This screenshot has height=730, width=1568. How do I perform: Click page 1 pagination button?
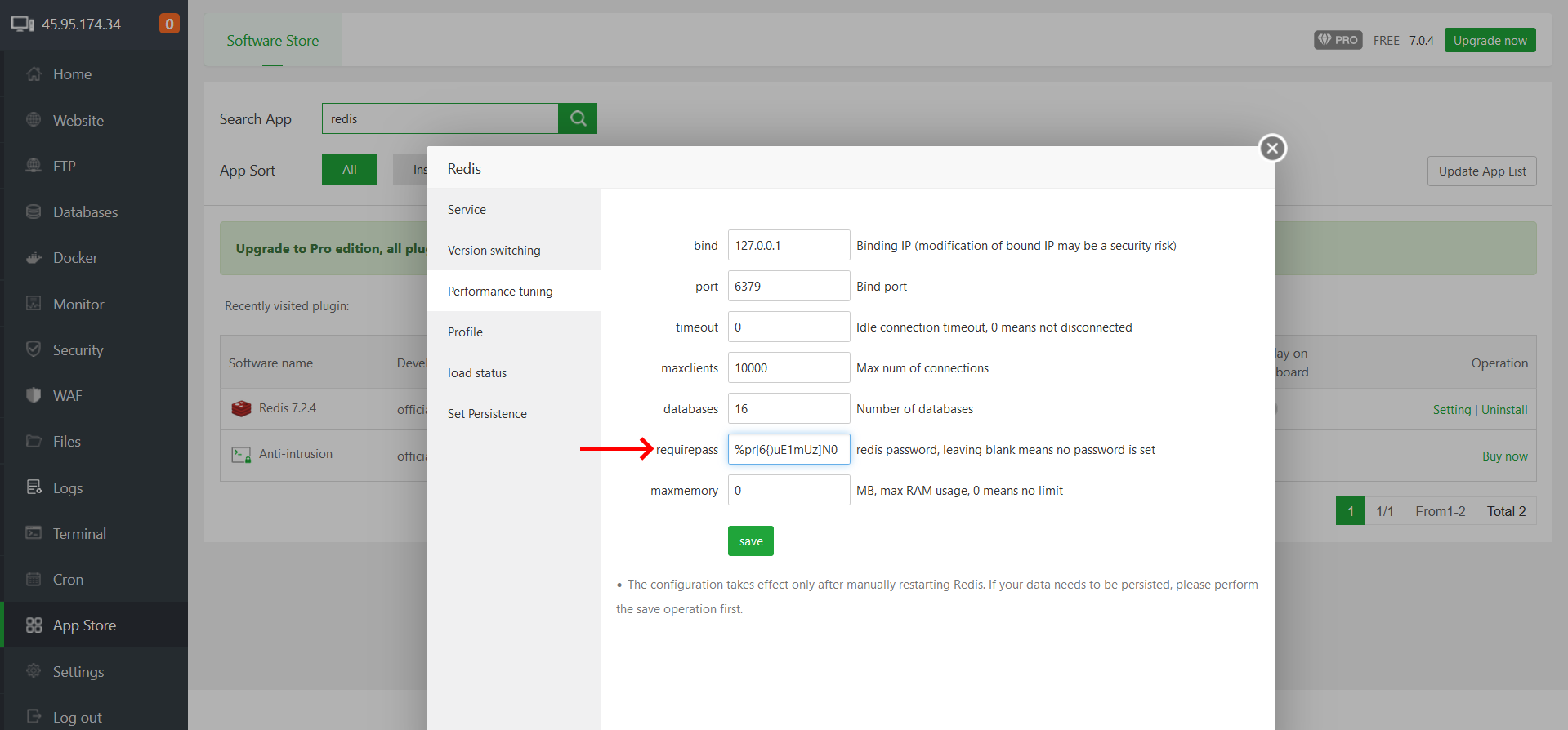(x=1351, y=511)
